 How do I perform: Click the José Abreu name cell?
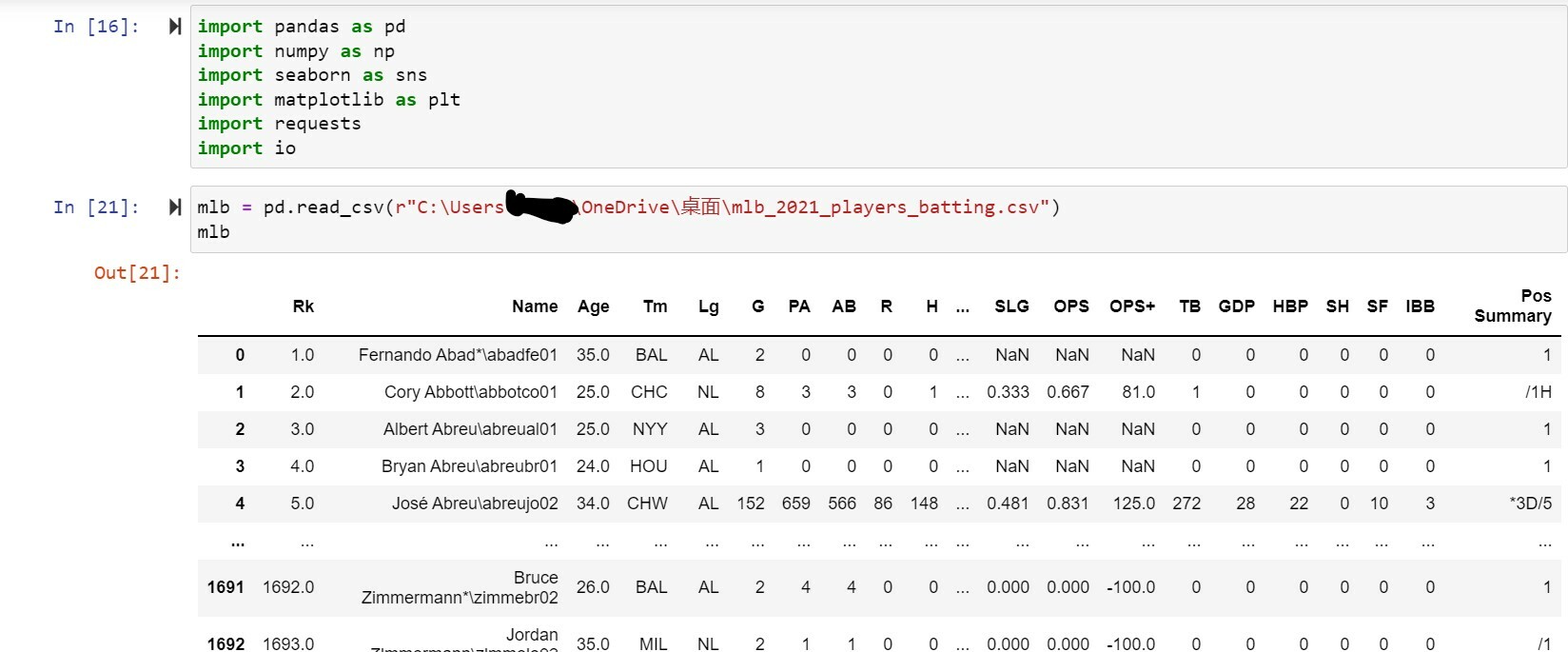475,504
